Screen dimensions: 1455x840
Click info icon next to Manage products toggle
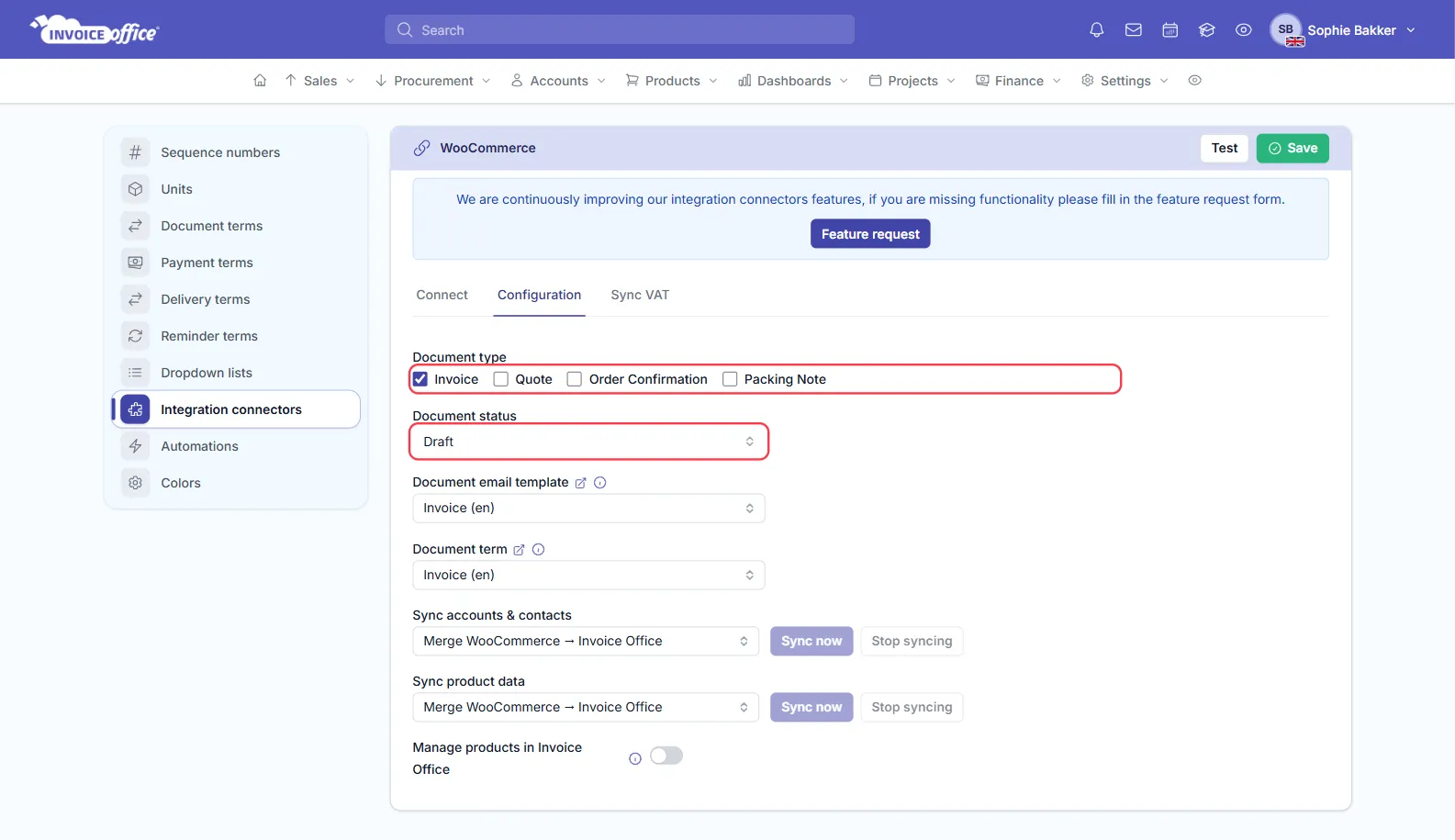pyautogui.click(x=635, y=758)
